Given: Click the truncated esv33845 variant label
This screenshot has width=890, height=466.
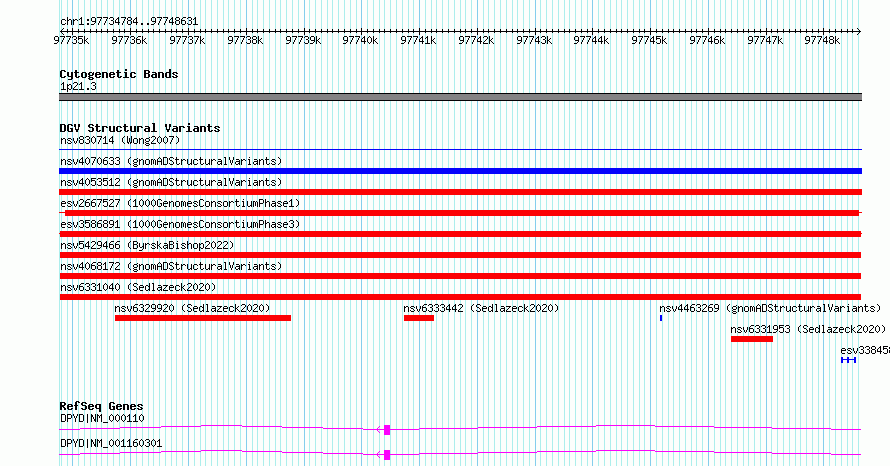Looking at the screenshot, I should tap(865, 350).
